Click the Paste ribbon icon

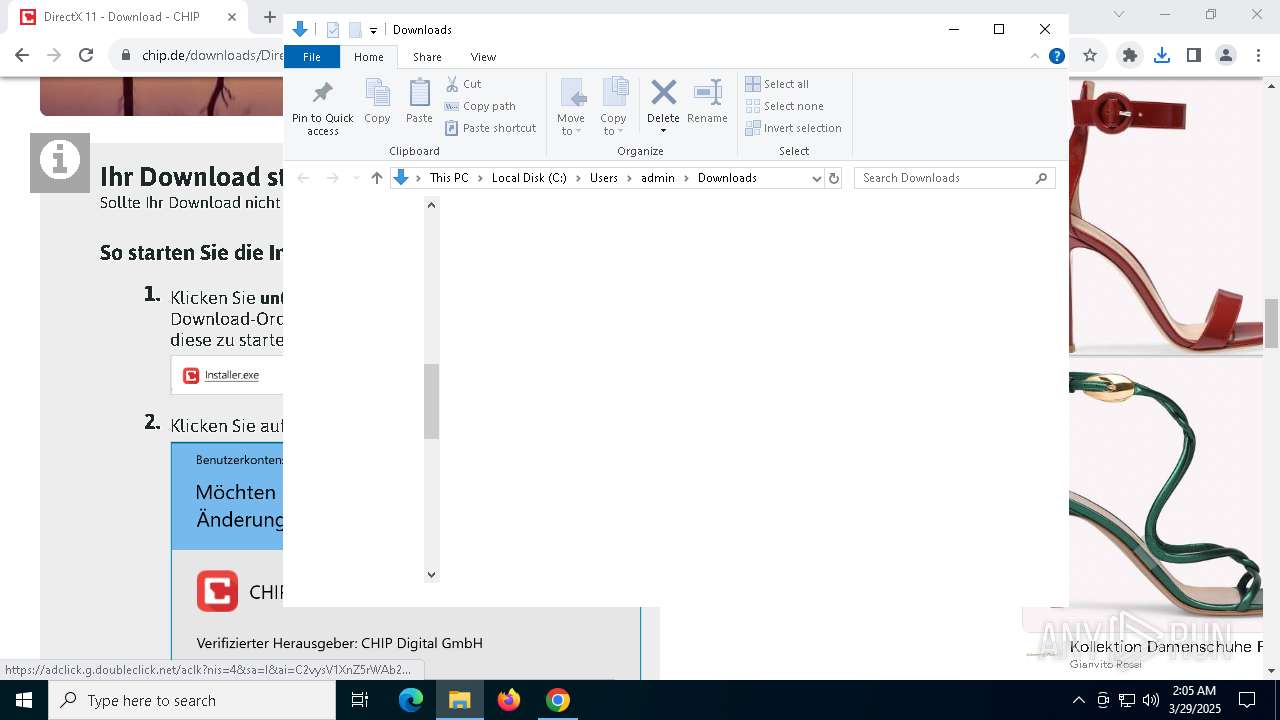pyautogui.click(x=419, y=102)
